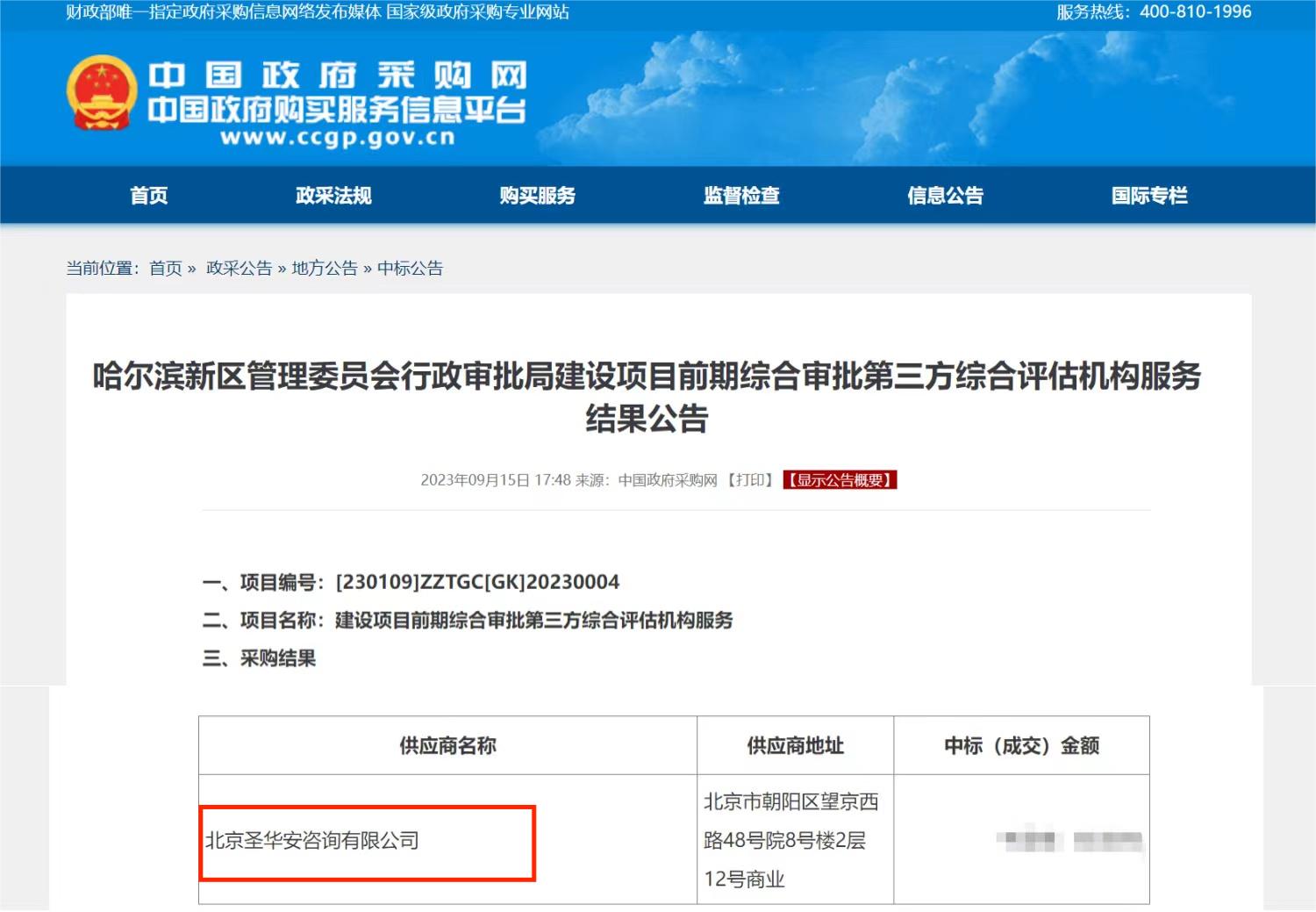This screenshot has width=1316, height=912.
Task: Go to 购买服务 section
Action: tap(538, 196)
